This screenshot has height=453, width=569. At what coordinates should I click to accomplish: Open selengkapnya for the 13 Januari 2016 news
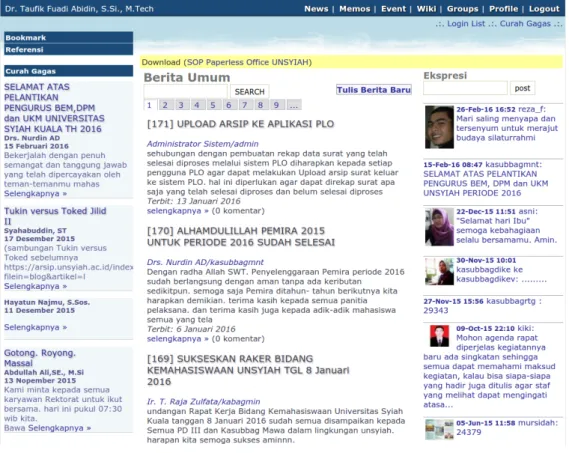coord(177,211)
